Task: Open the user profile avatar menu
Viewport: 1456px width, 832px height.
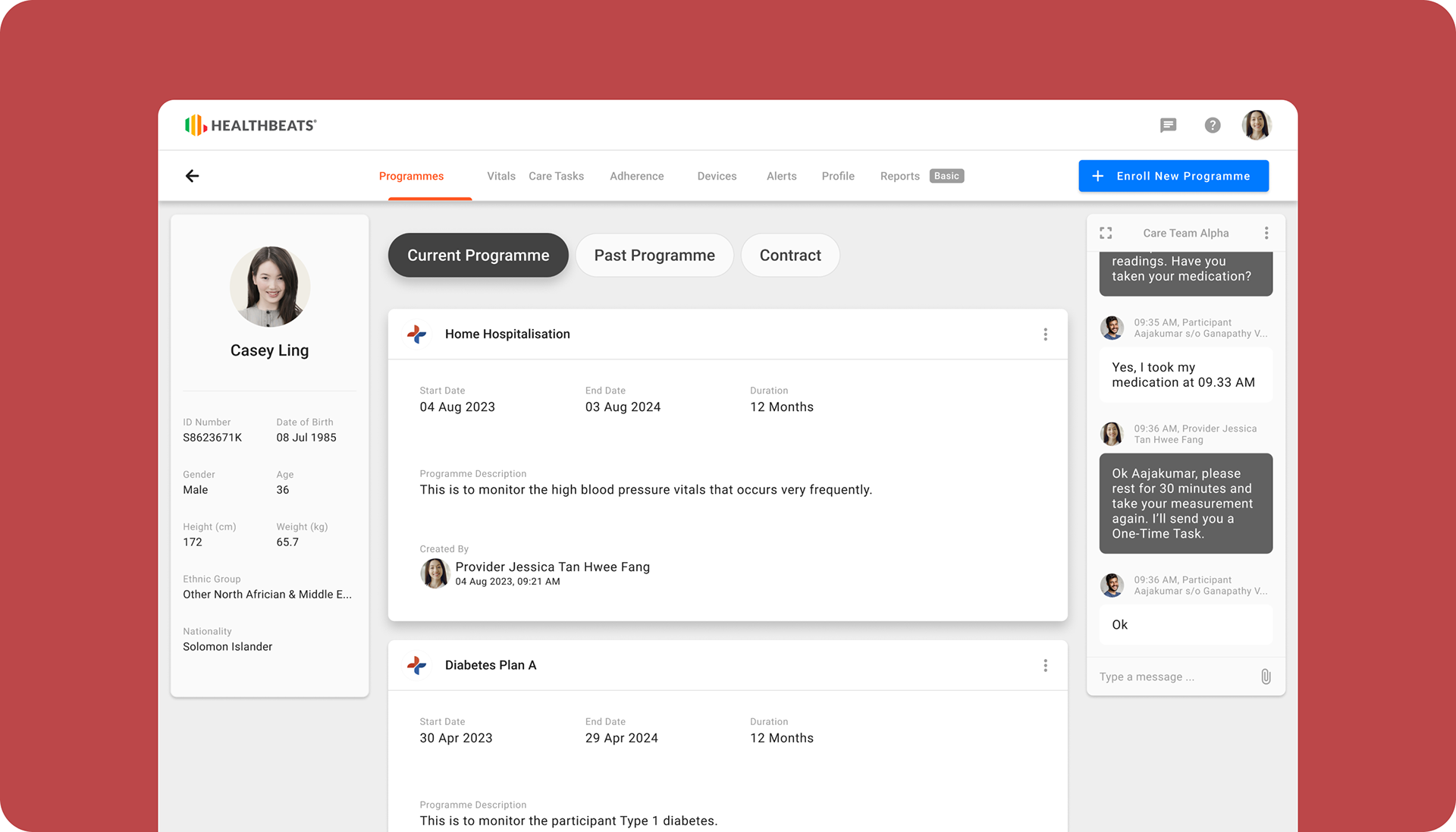Action: [x=1256, y=125]
